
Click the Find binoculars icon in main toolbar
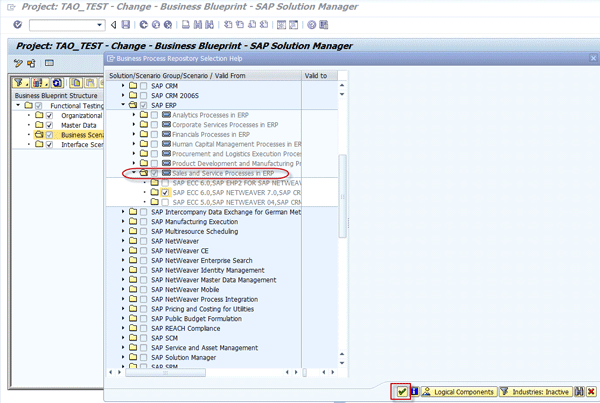[x=197, y=25]
